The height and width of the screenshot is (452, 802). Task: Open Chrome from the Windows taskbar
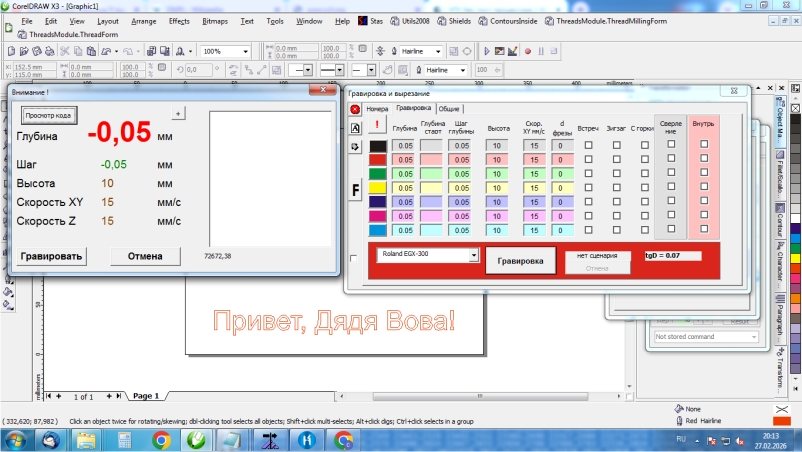[161, 439]
